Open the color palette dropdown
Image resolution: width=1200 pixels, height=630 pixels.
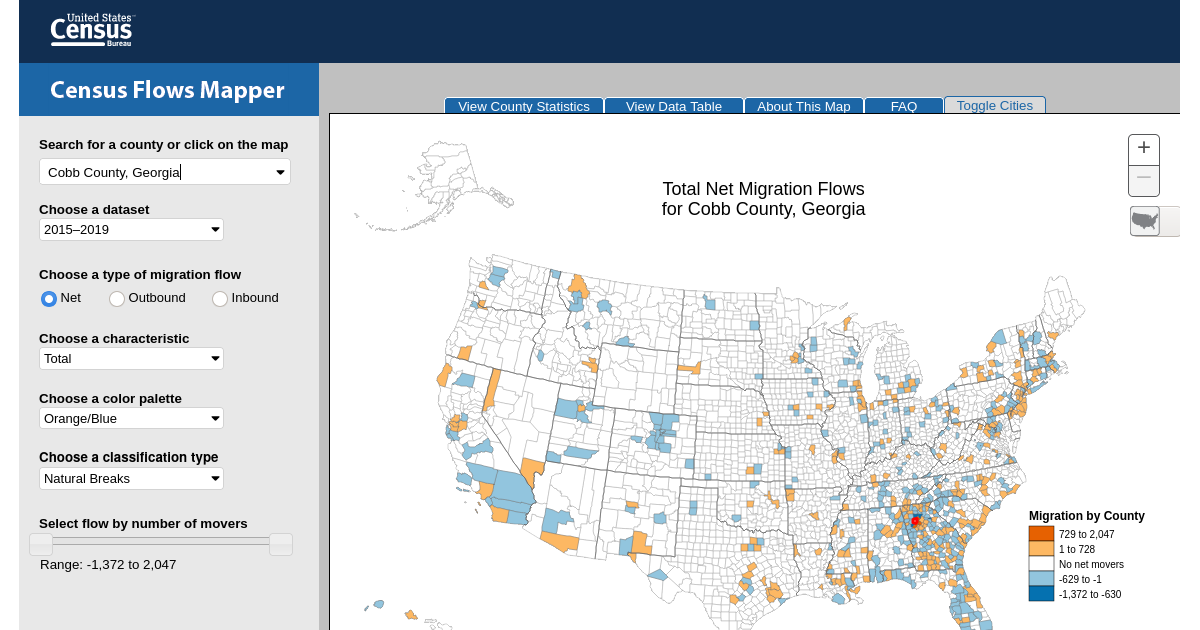click(x=131, y=418)
